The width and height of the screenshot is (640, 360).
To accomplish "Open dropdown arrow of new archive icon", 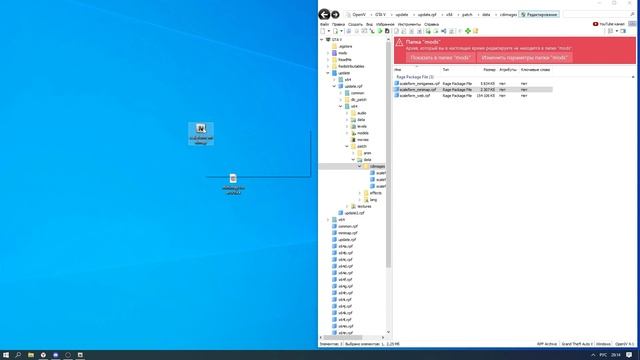I will click(329, 31).
